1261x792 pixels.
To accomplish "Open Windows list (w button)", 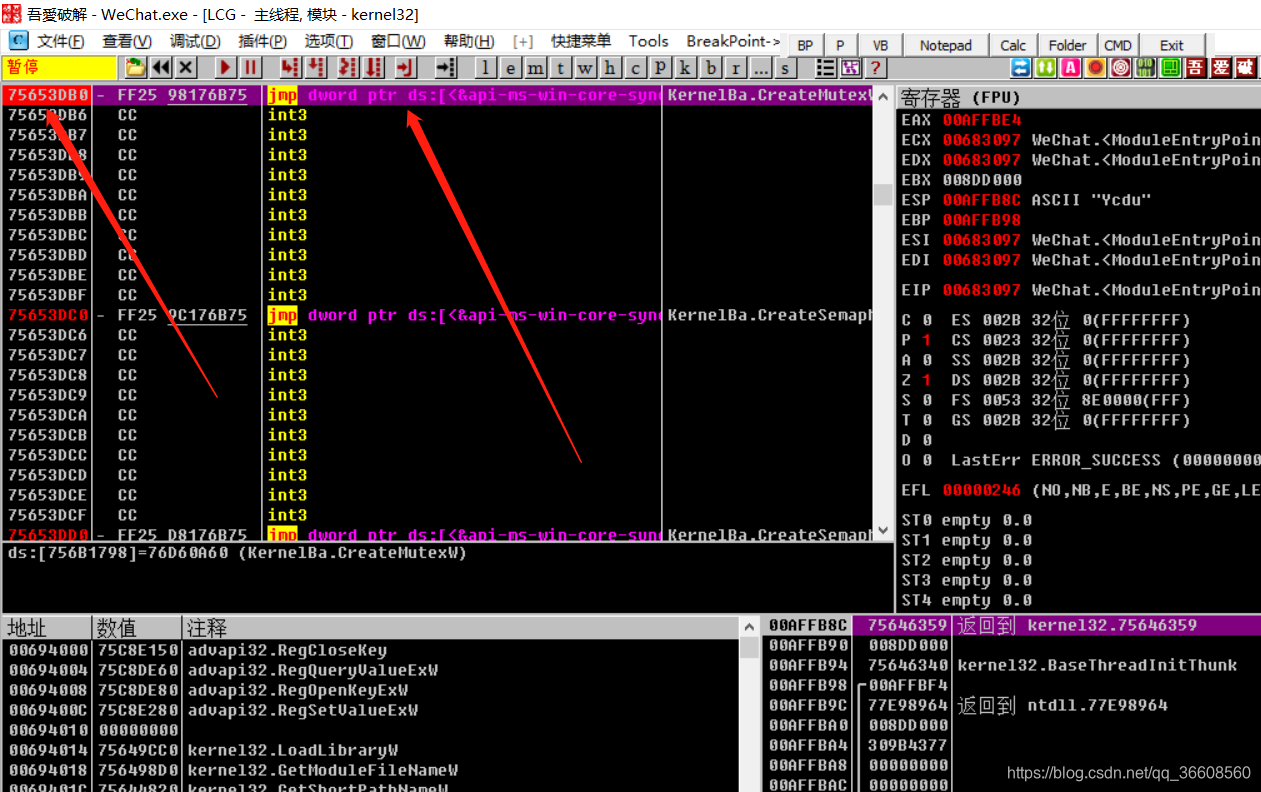I will (586, 68).
